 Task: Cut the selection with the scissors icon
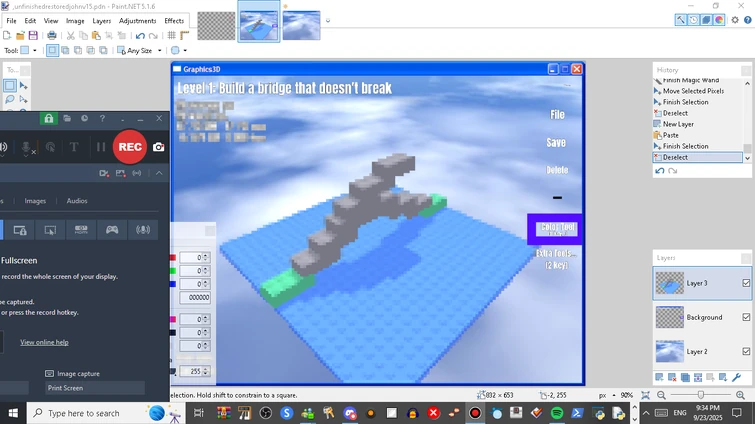tap(70, 35)
